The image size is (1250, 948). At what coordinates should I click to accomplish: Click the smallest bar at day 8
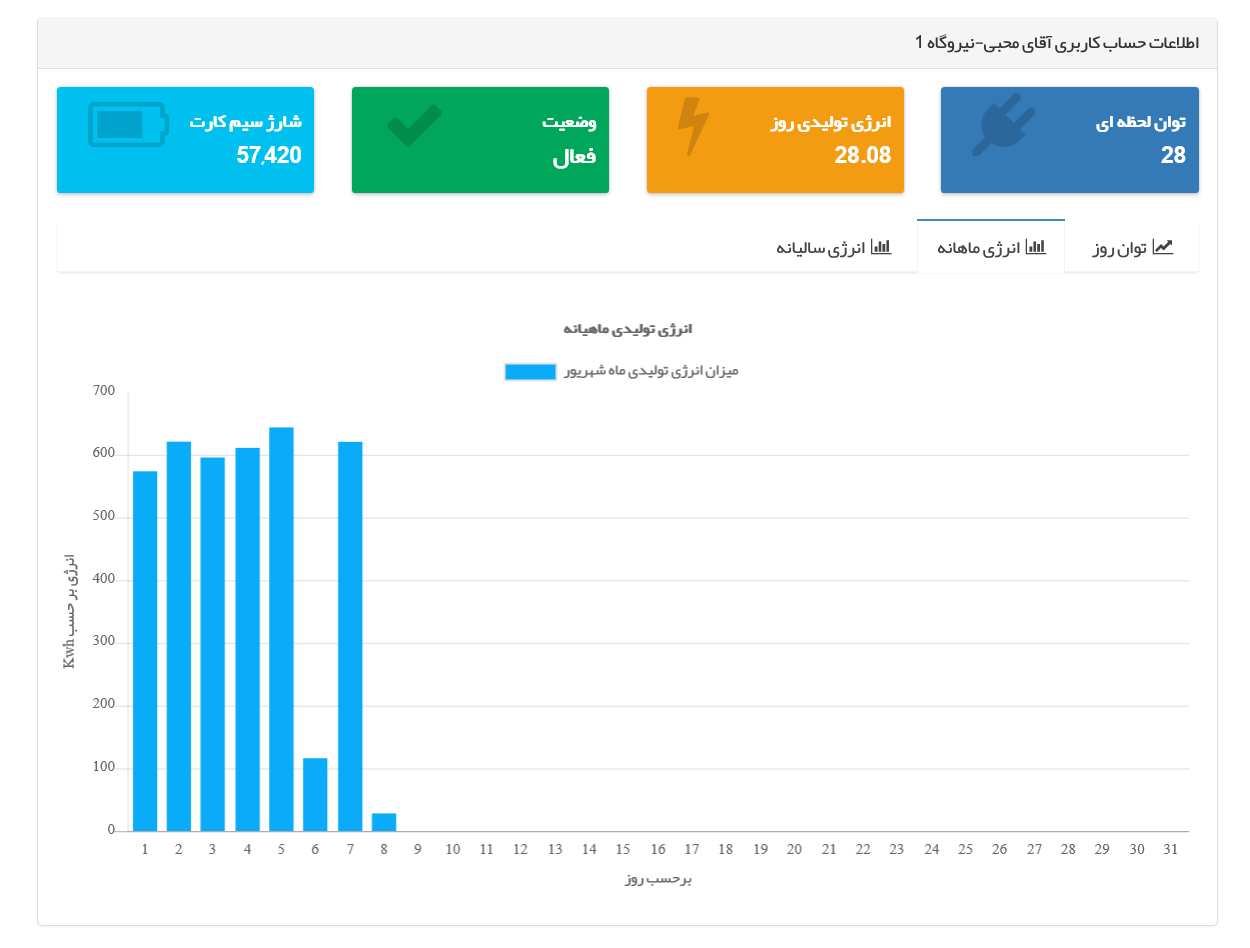[384, 822]
